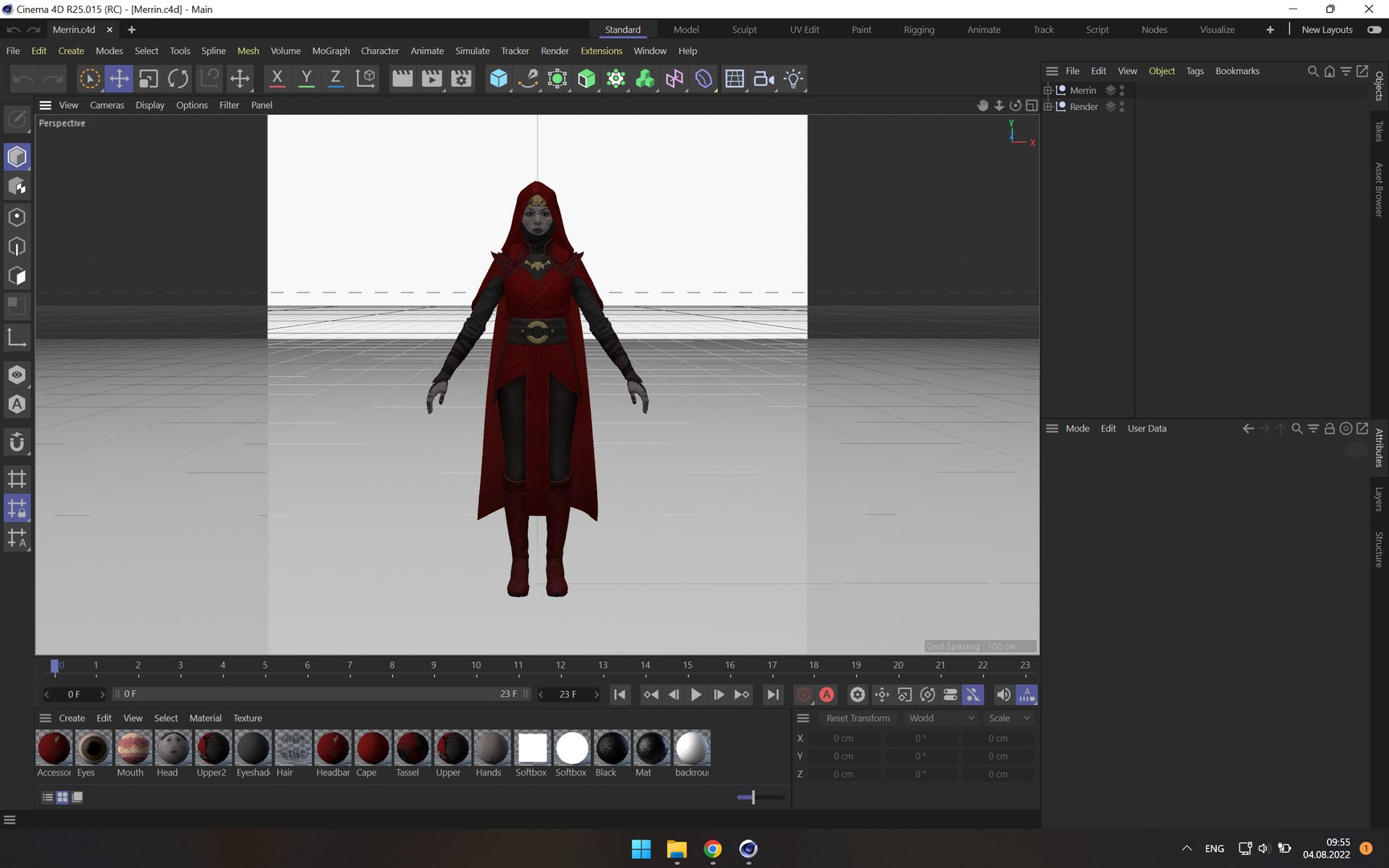
Task: Open the Object Manager filter icon
Action: (x=1346, y=71)
